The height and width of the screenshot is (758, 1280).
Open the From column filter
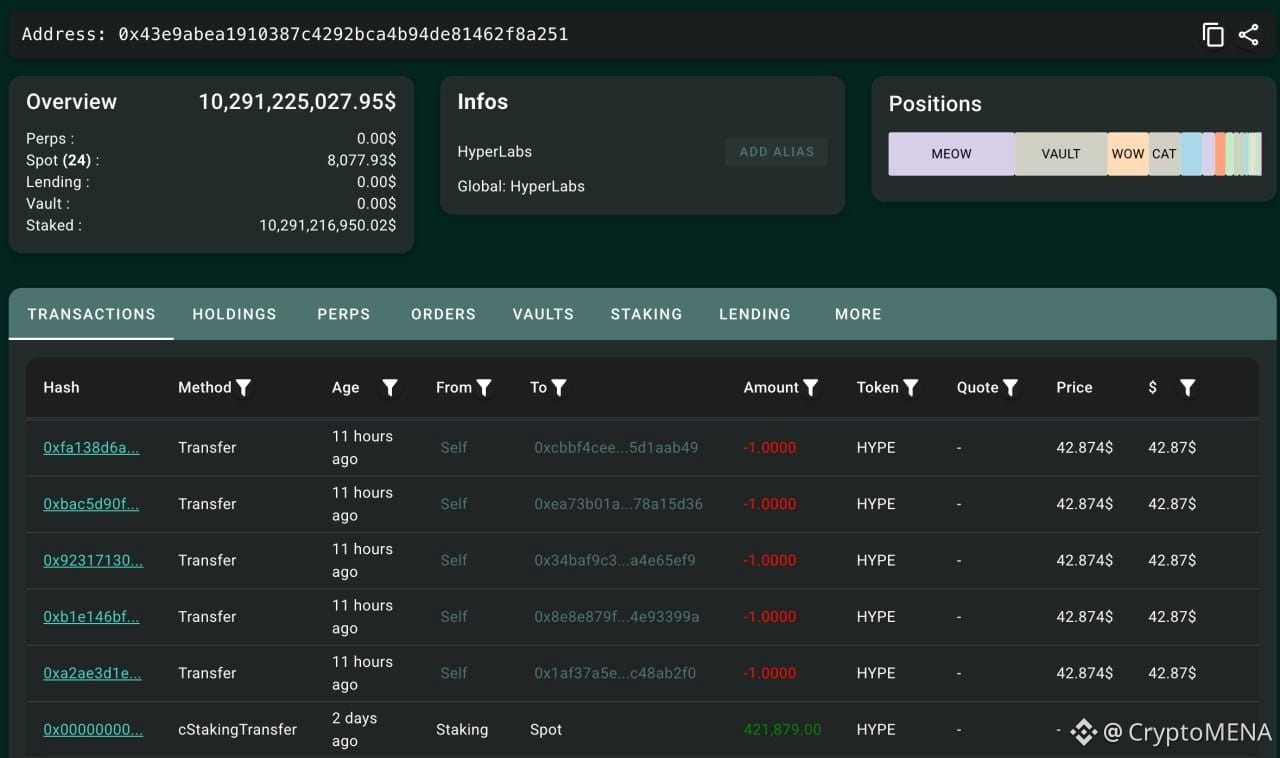pos(484,388)
